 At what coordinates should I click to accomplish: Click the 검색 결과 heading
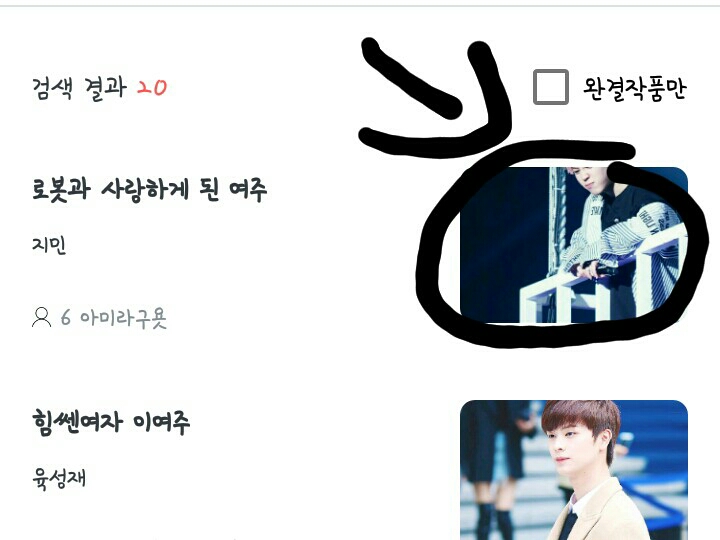(79, 87)
